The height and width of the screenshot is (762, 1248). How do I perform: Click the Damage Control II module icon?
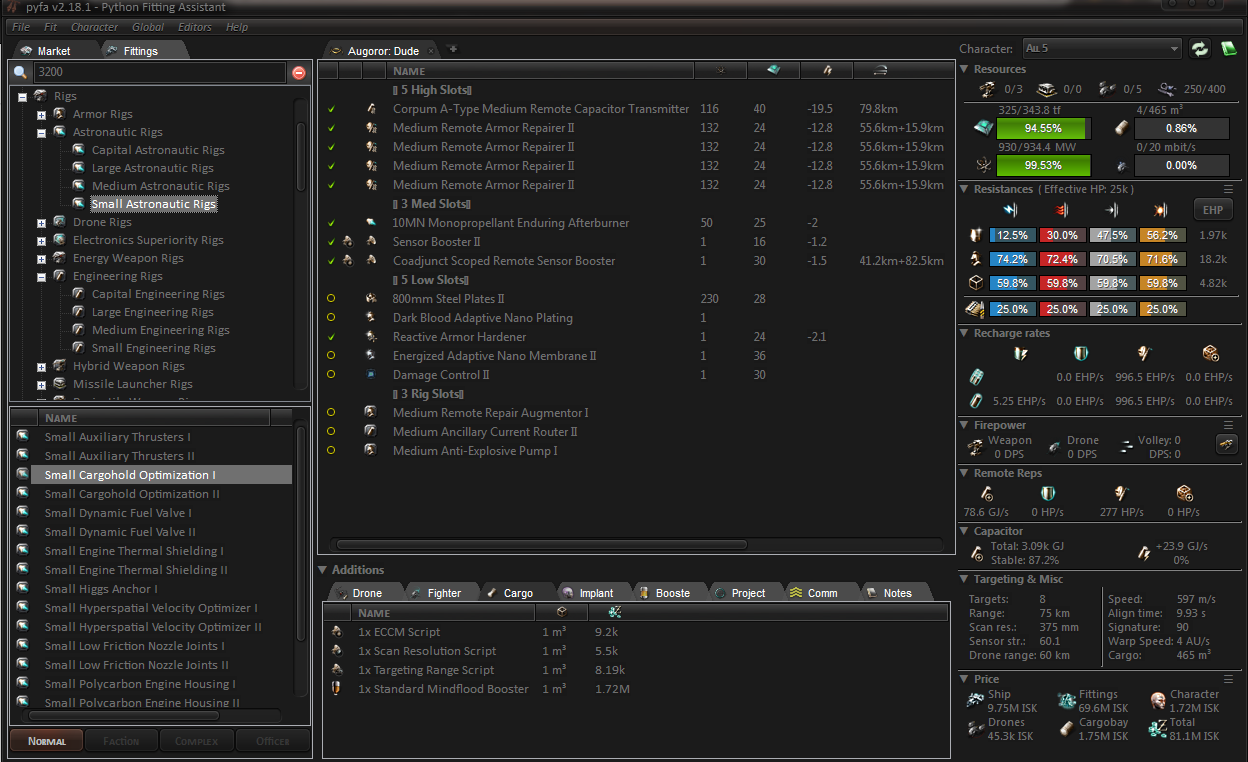372,375
